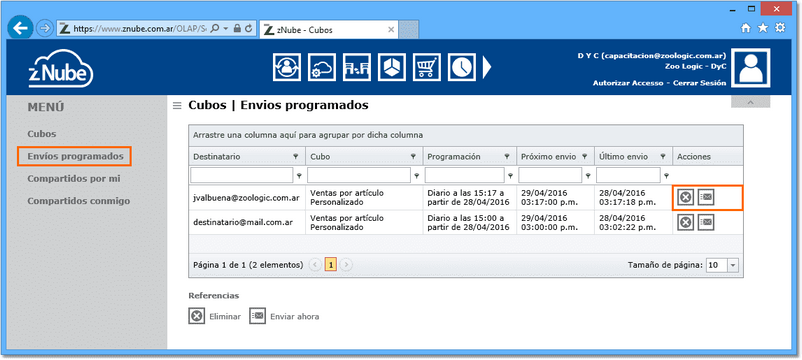
Task: Open the user sync module icon
Action: click(x=287, y=67)
